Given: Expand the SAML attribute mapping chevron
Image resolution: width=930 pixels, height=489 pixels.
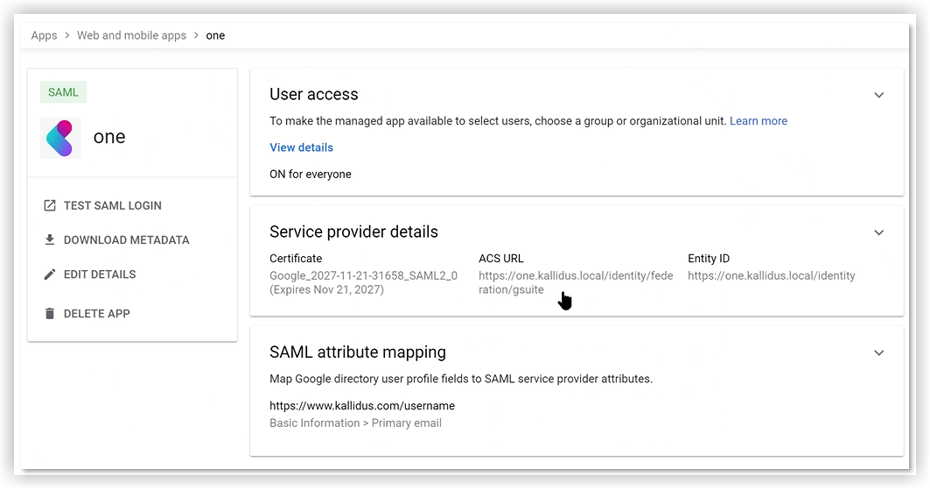Looking at the screenshot, I should pyautogui.click(x=879, y=353).
